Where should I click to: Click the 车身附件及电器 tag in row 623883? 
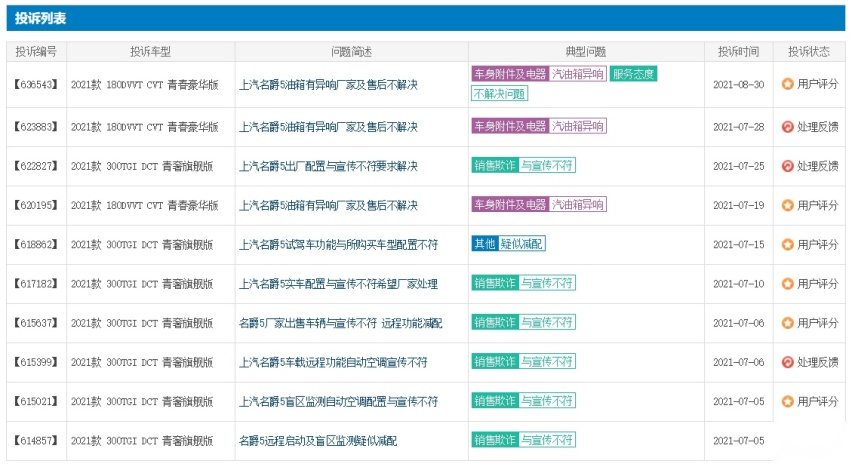(510, 126)
